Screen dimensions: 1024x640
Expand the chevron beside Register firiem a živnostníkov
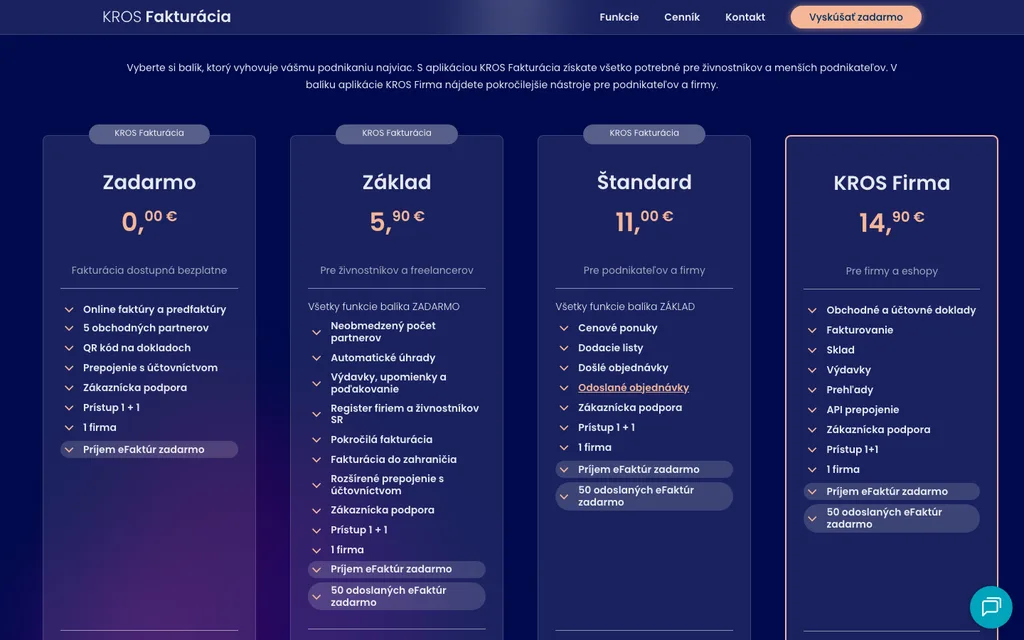[x=317, y=414]
